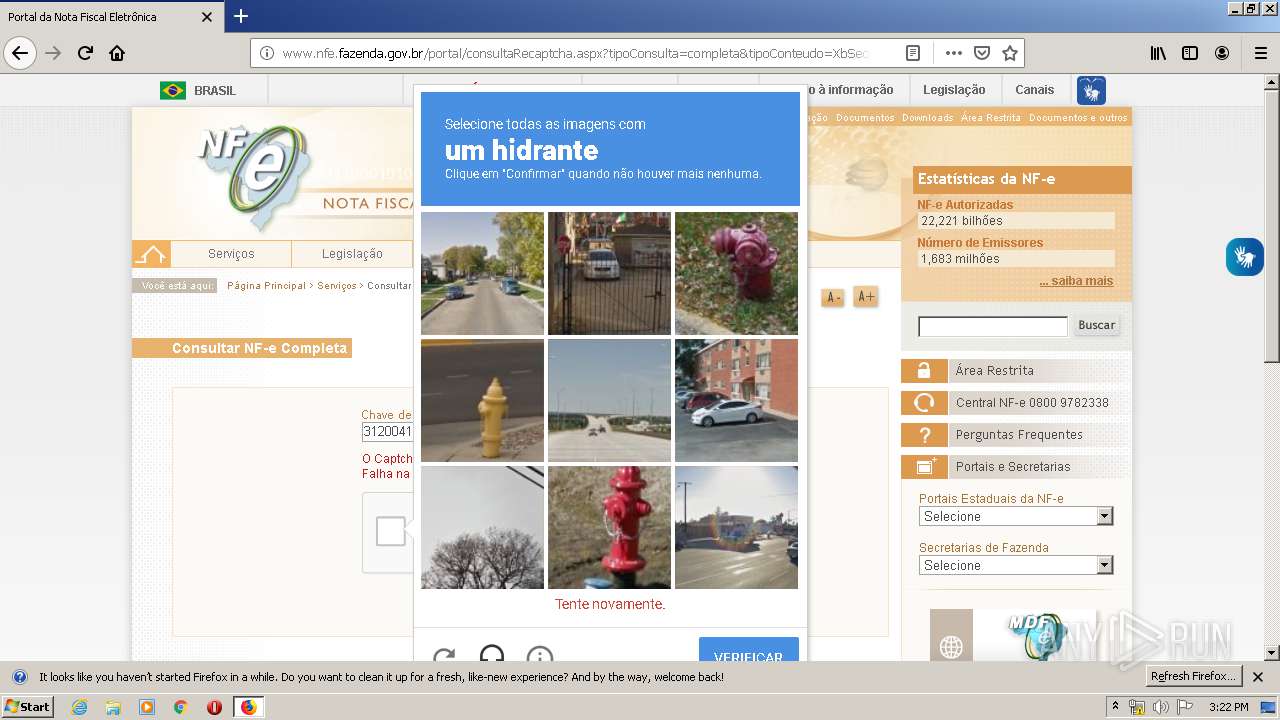This screenshot has width=1280, height=720.
Task: Click system tray volume icon
Action: click(1160, 707)
